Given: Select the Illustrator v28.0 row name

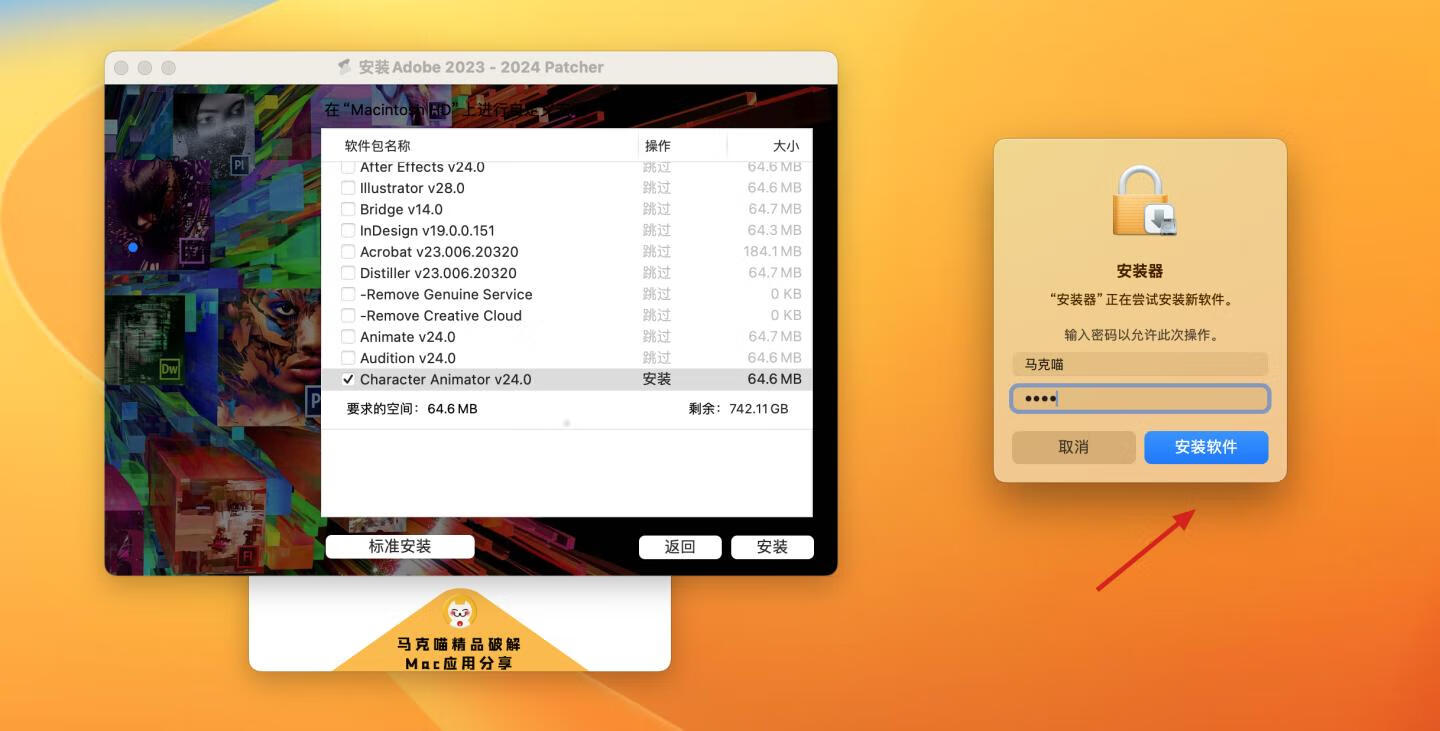Looking at the screenshot, I should (x=412, y=188).
